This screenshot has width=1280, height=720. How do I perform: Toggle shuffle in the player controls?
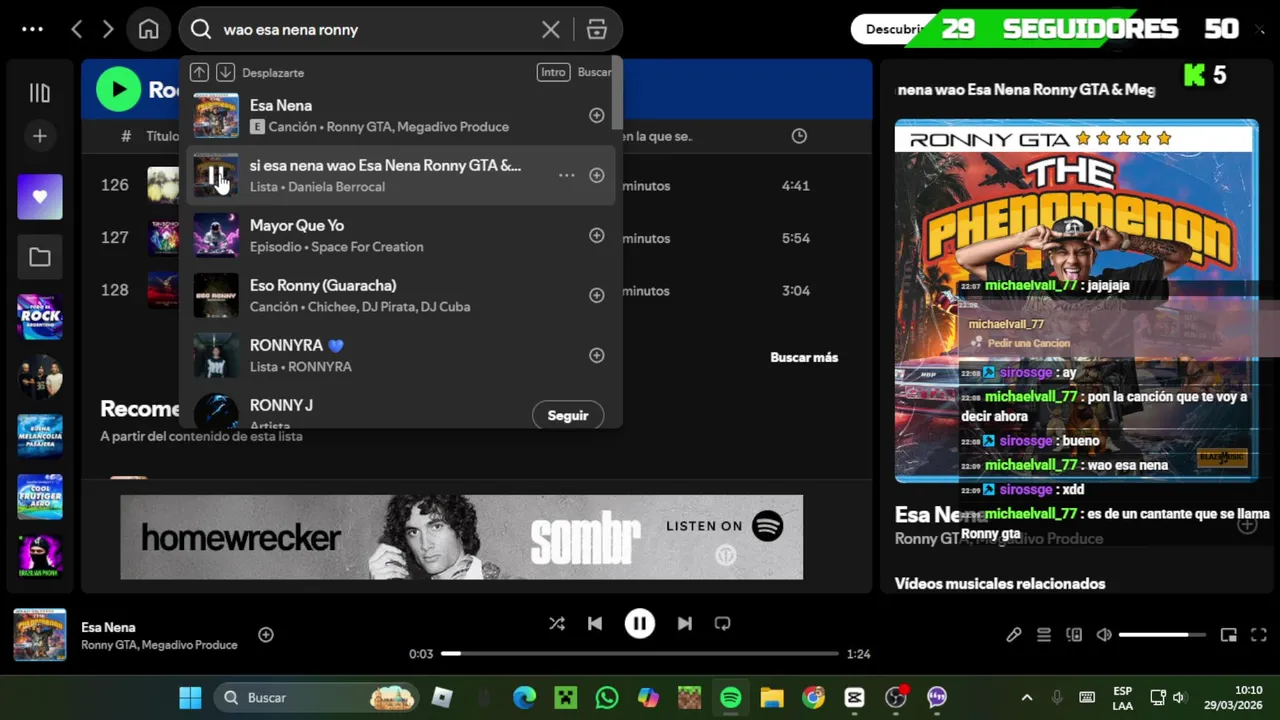pos(557,623)
